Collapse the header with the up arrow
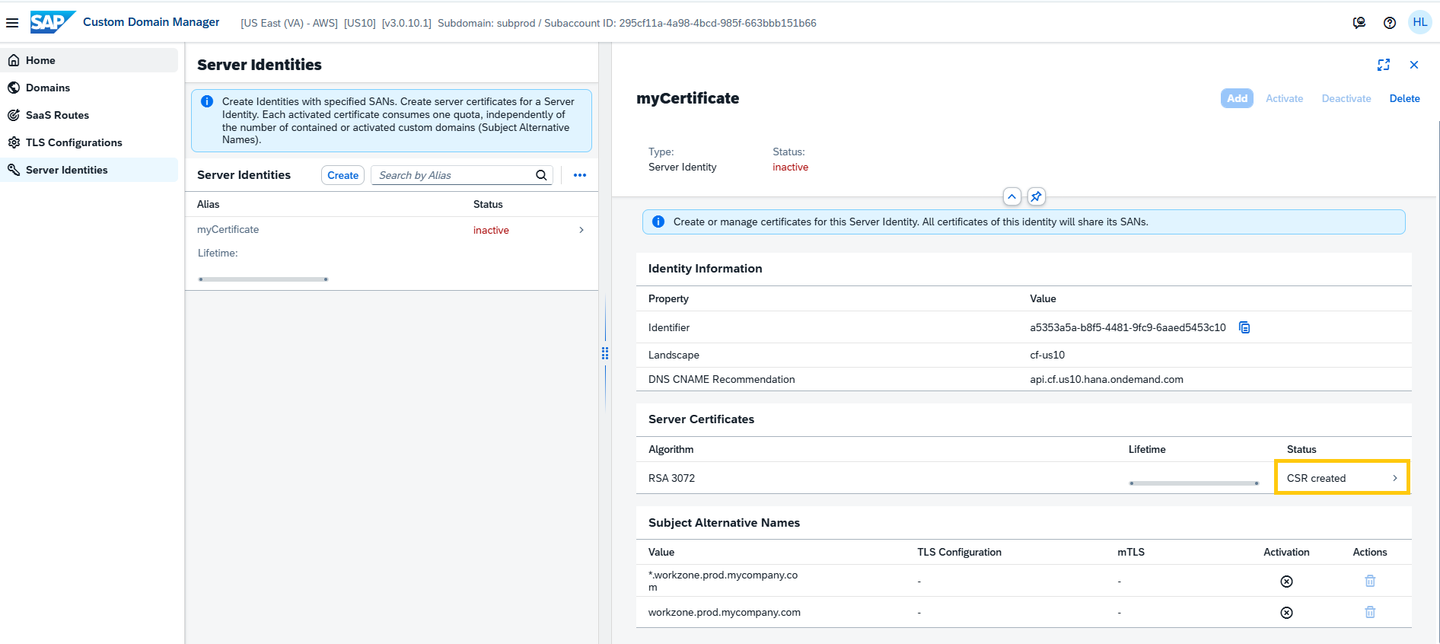The image size is (1440, 644). point(1011,196)
